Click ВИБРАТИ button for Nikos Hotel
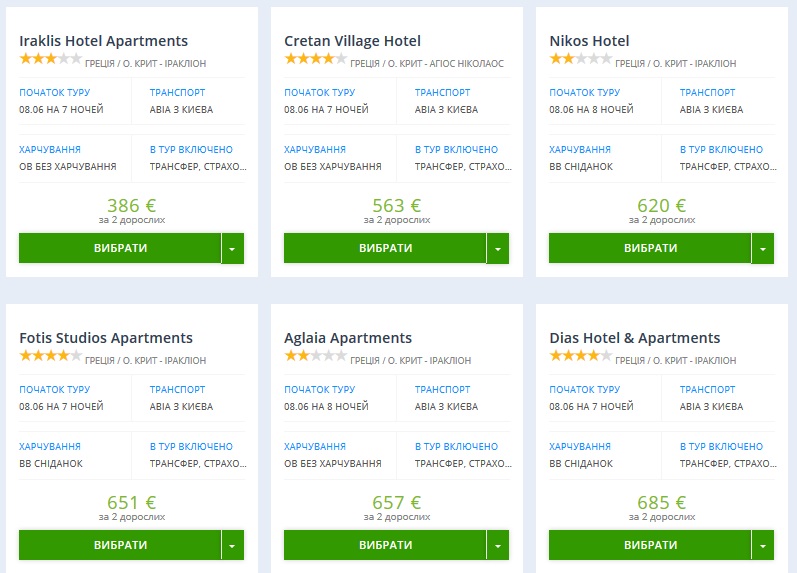The height and width of the screenshot is (573, 797). 650,248
